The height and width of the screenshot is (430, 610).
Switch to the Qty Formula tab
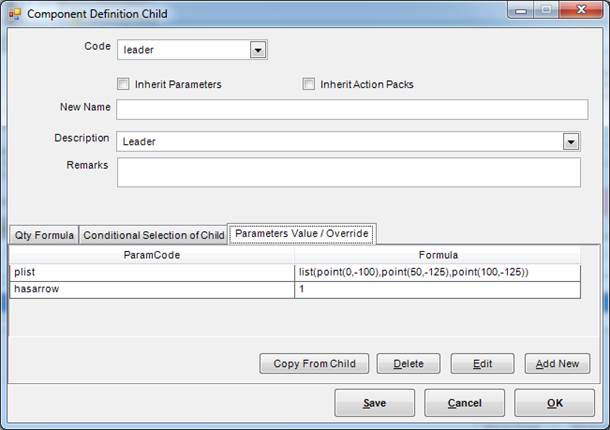[44, 235]
